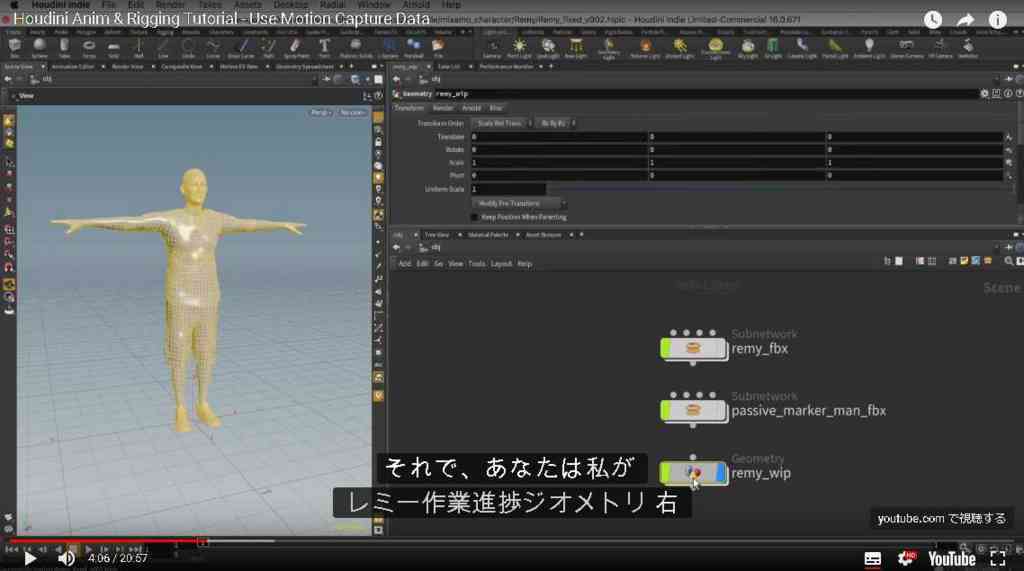This screenshot has height=571, width=1024.
Task: Open the network editor Tools menu
Action: click(477, 264)
